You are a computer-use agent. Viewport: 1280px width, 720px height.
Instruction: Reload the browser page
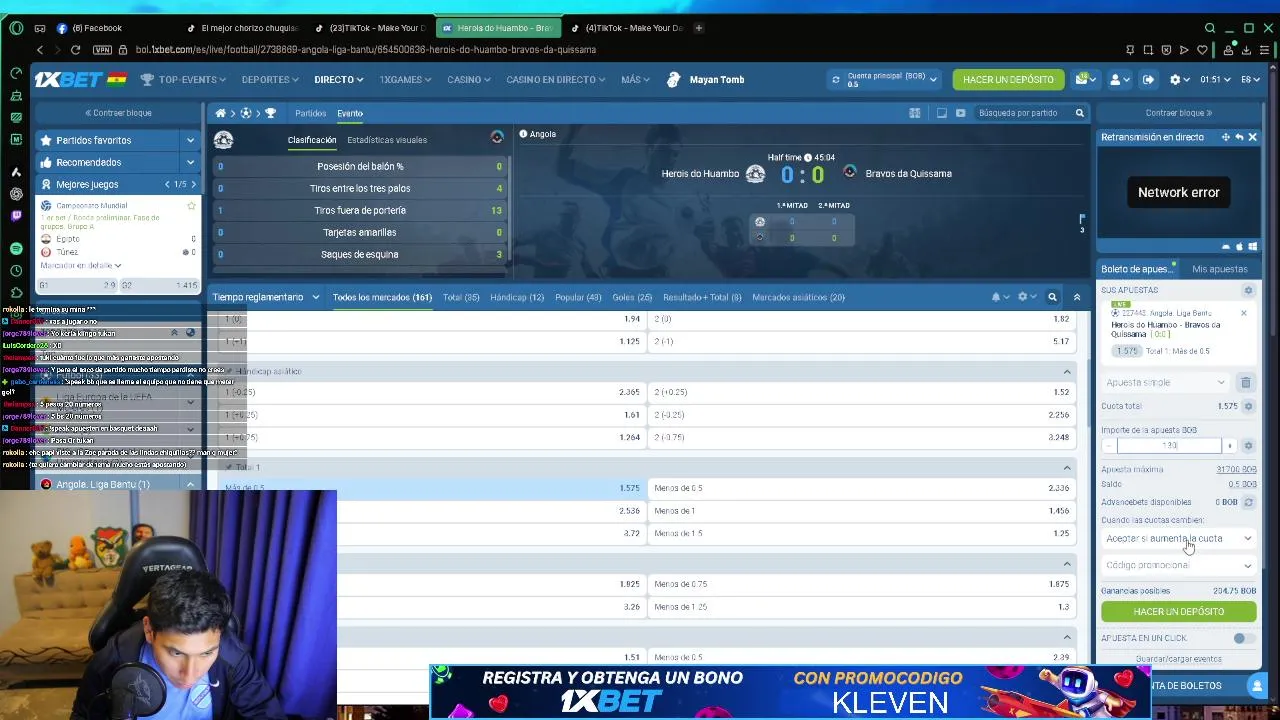point(75,49)
